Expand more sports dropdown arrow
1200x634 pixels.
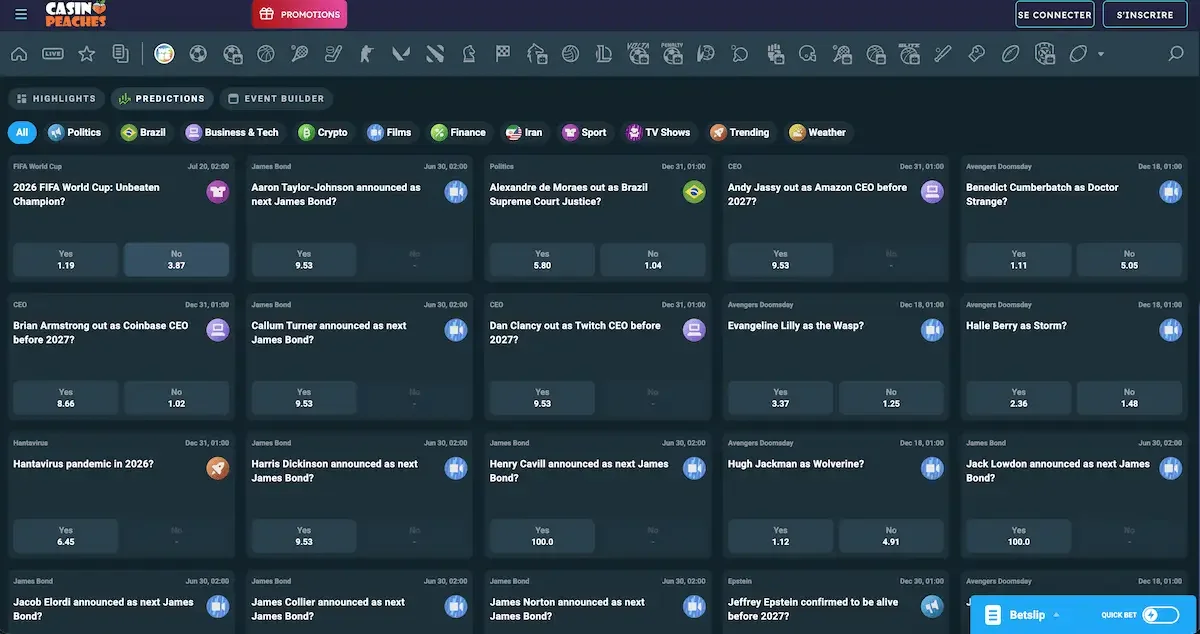pos(1101,54)
